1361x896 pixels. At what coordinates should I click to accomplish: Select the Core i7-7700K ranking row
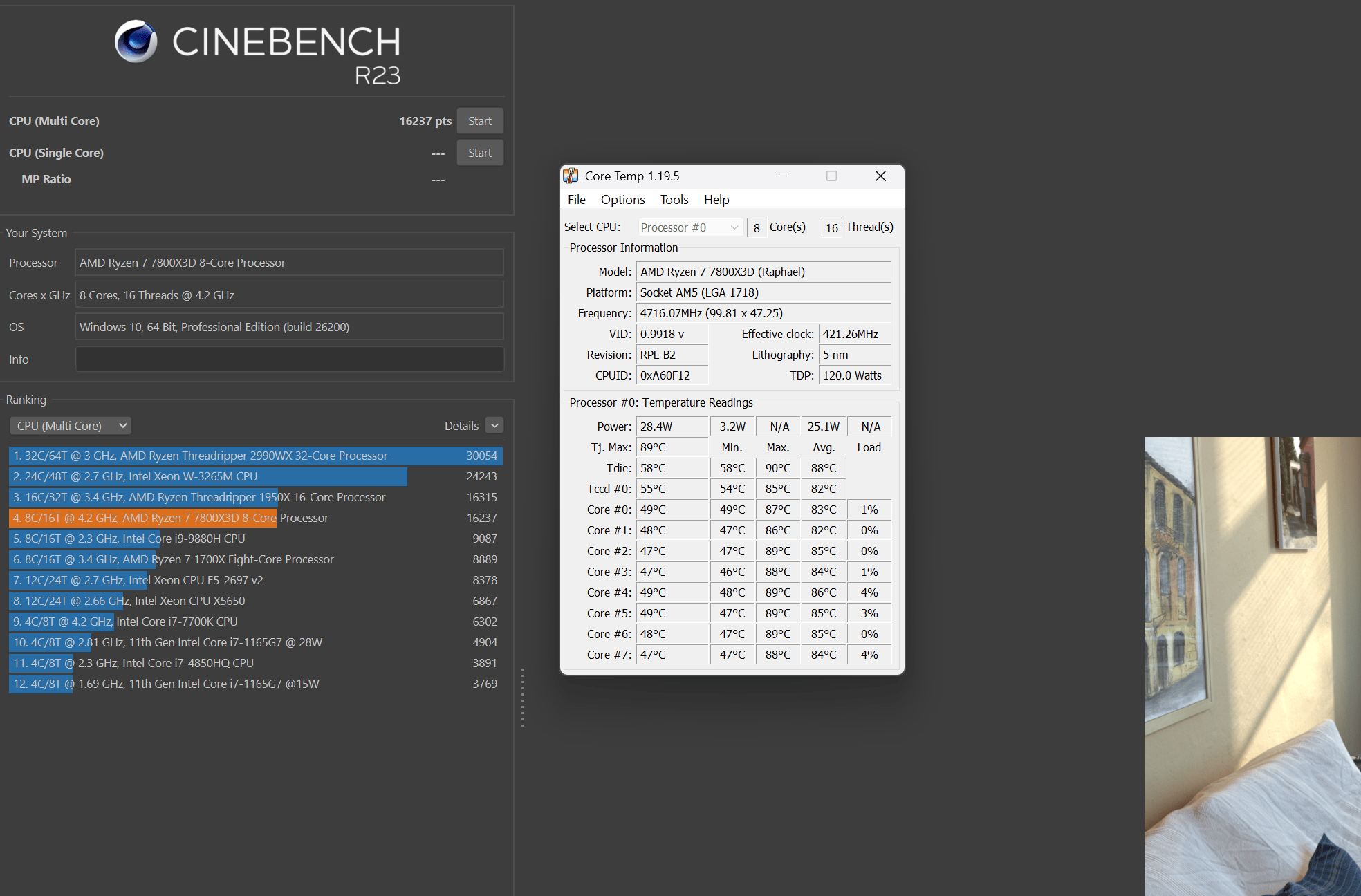256,622
